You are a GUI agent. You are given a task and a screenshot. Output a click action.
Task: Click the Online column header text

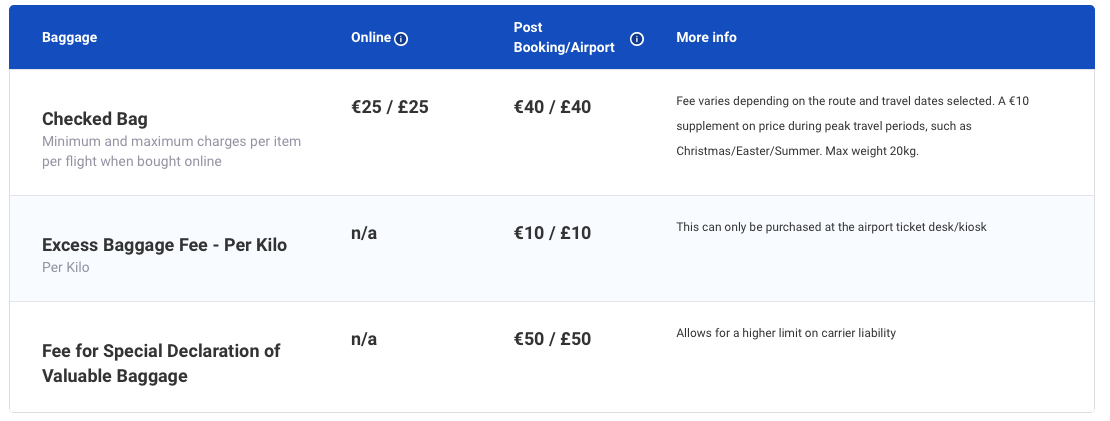(x=370, y=38)
